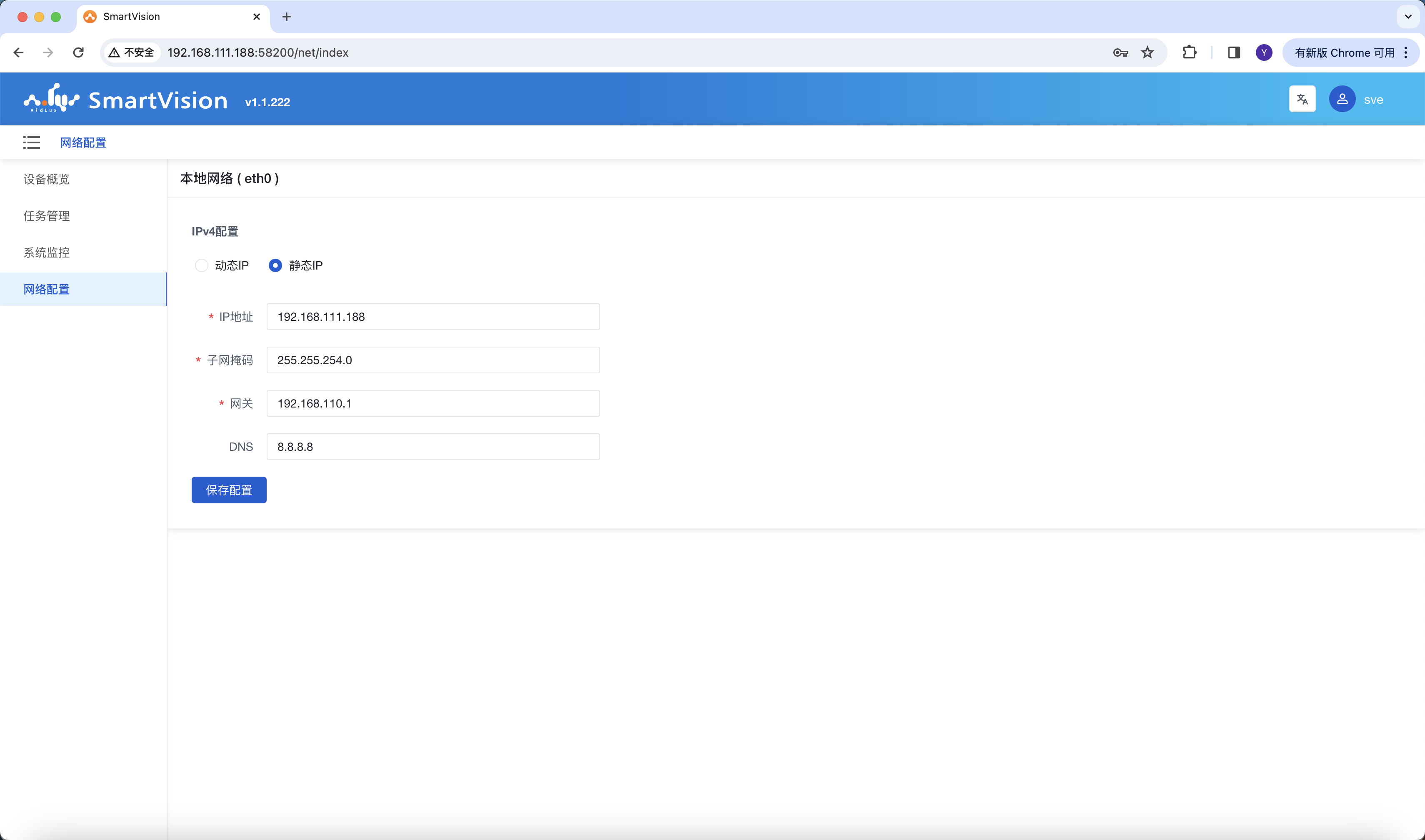The image size is (1425, 840).
Task: Click the language translate icon
Action: pos(1302,99)
